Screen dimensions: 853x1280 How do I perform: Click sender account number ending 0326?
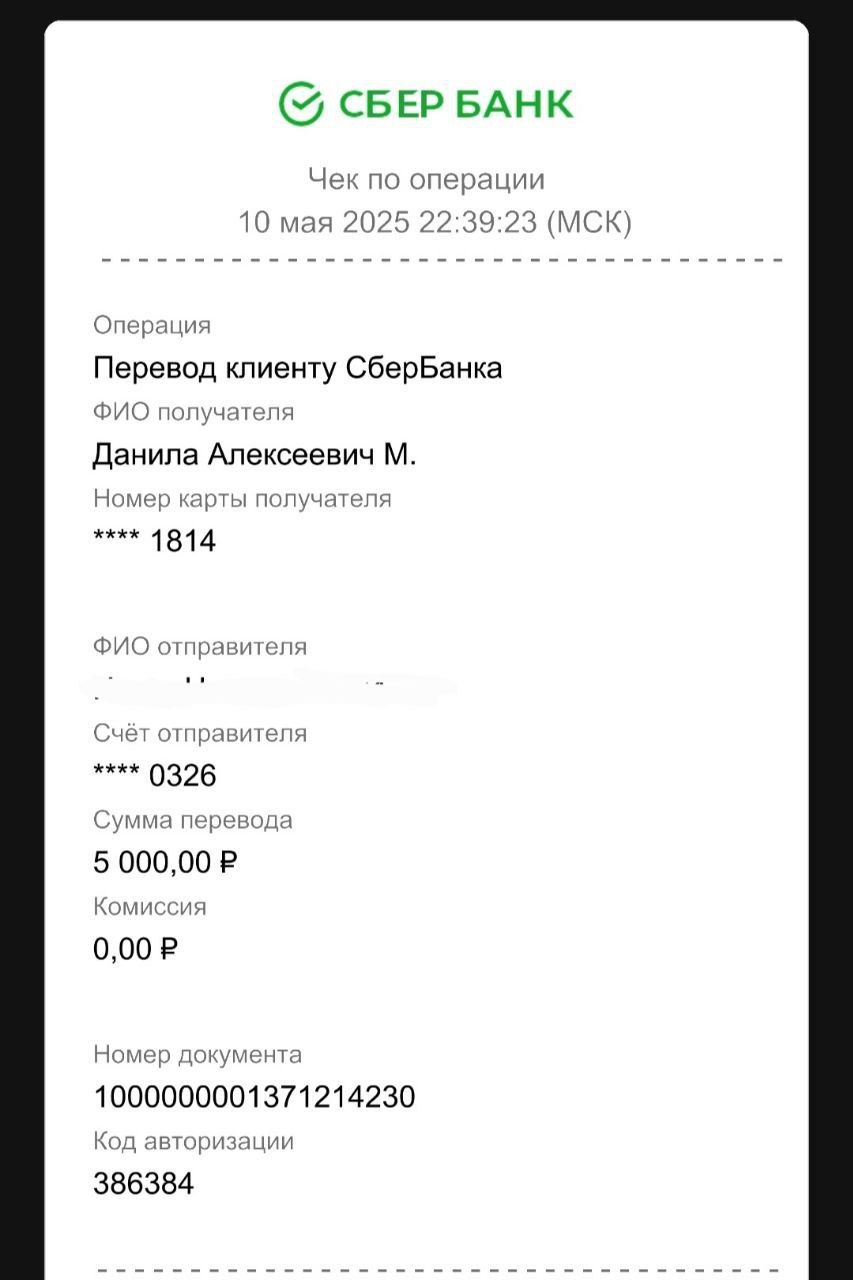(x=154, y=775)
